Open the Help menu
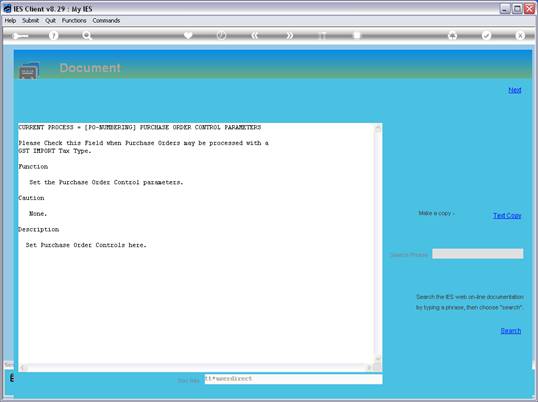The width and height of the screenshot is (538, 402). (10, 21)
